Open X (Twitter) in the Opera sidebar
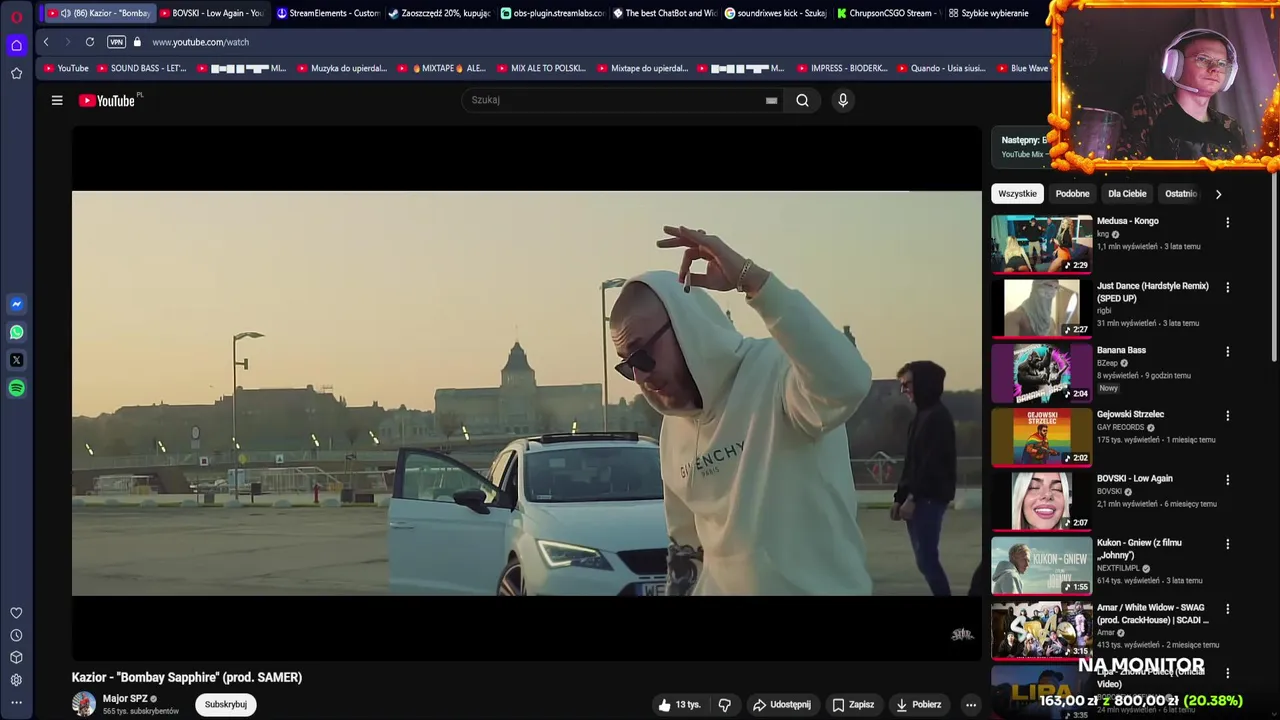Screen dimensions: 1280x720 click(16, 360)
